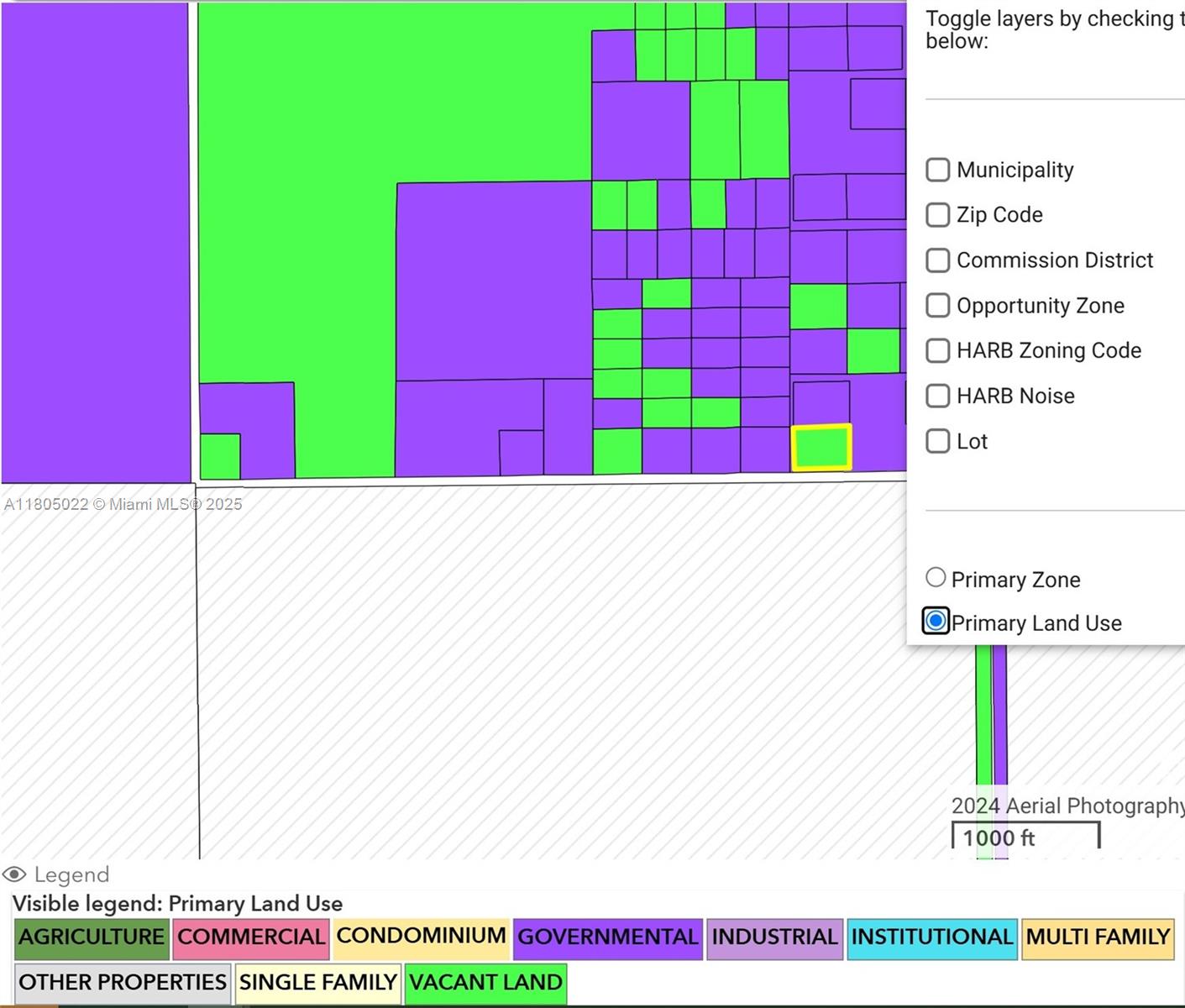This screenshot has width=1185, height=1008.
Task: Select the GOVERNMENTAL legend color
Action: [x=607, y=937]
